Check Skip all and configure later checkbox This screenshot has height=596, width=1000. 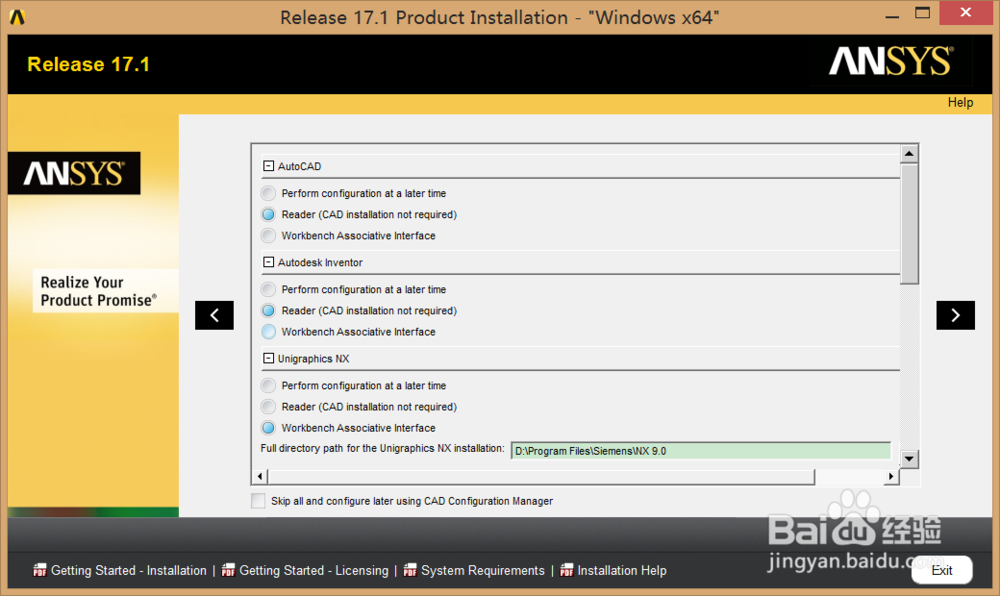(x=258, y=501)
